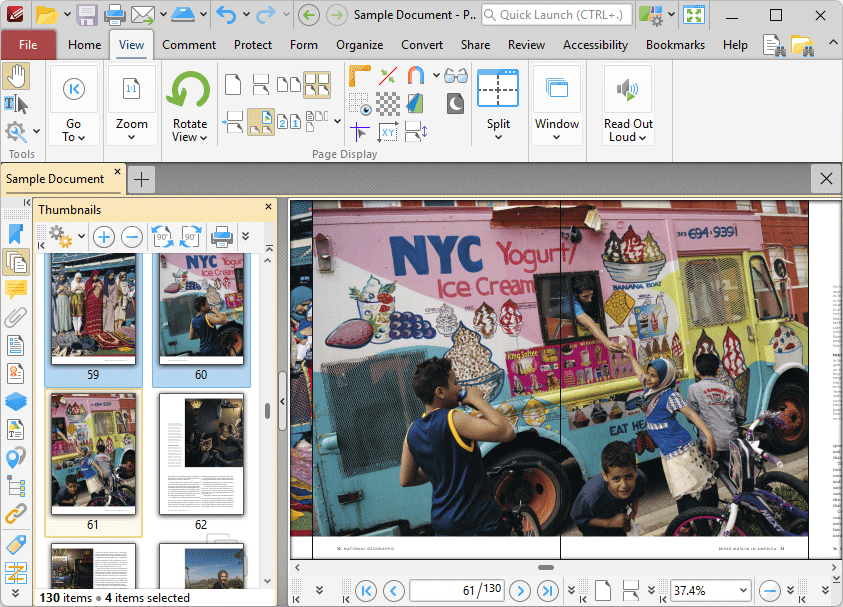Expand the Thumbnails options gear dropdown

click(81, 237)
